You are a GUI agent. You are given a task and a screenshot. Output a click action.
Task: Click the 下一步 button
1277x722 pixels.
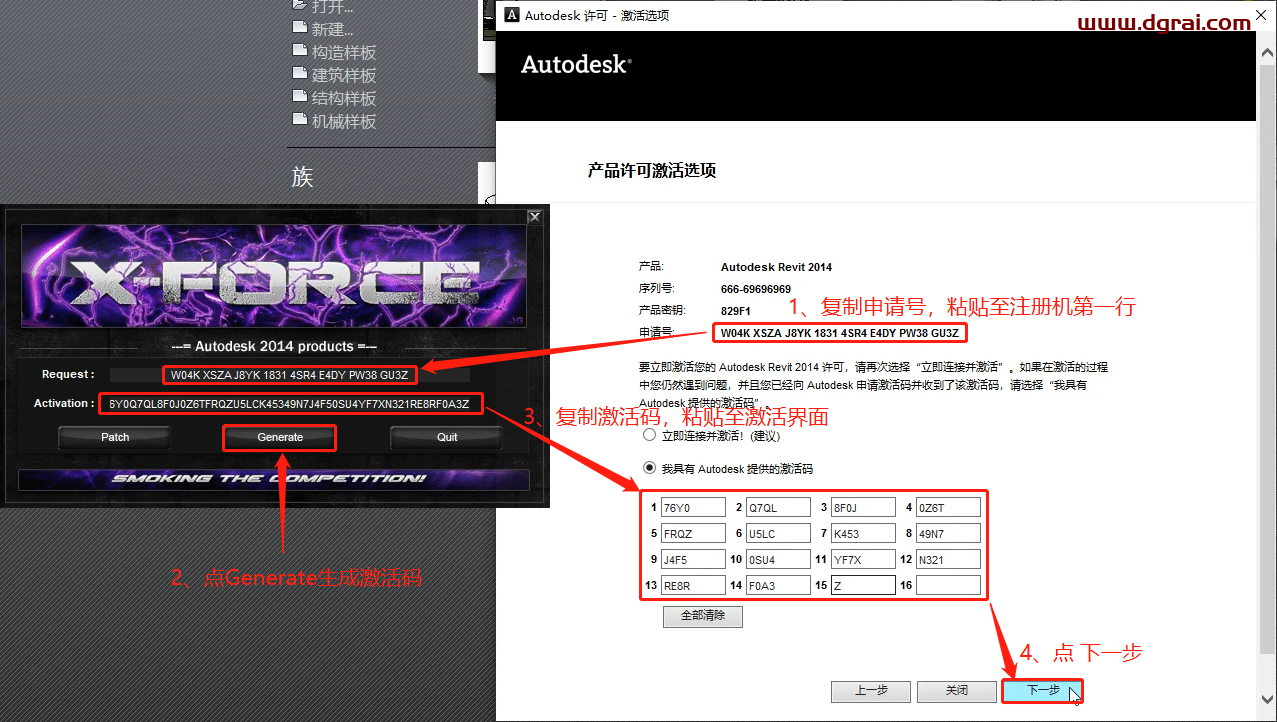(1042, 691)
